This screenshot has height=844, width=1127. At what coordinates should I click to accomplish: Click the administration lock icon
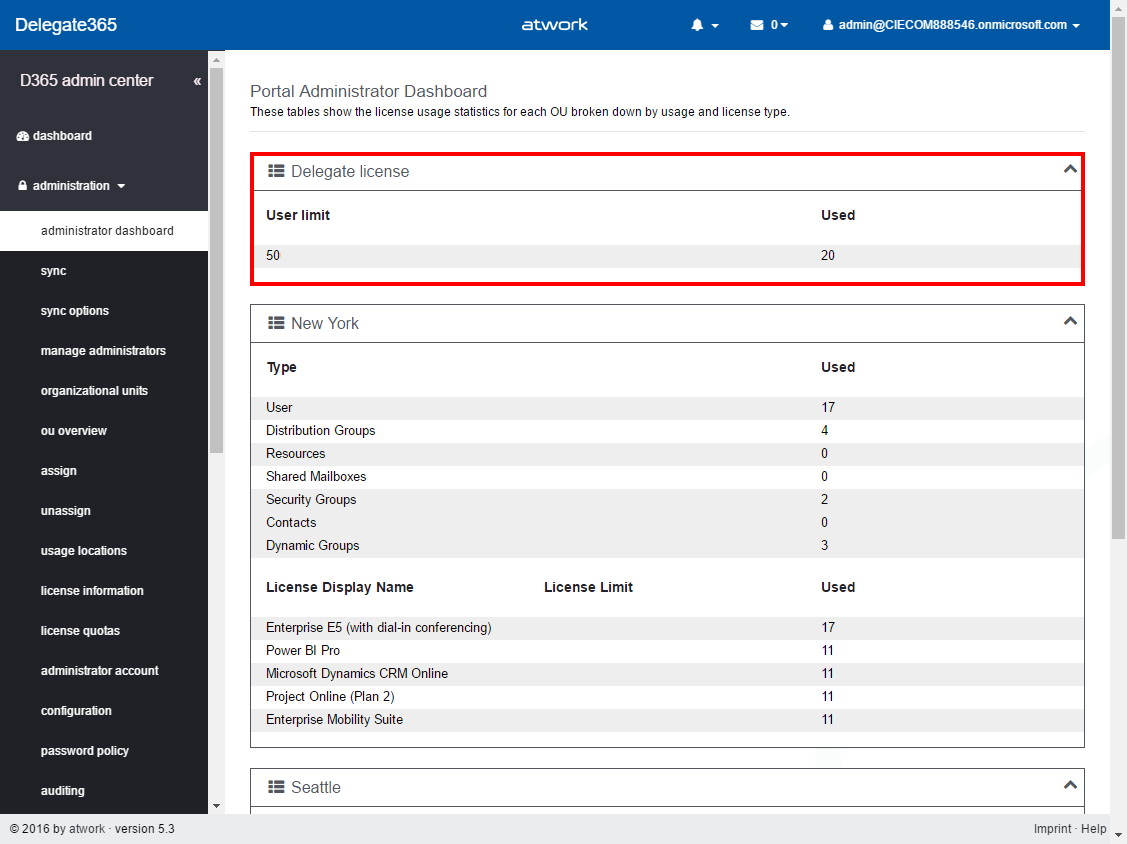point(23,186)
